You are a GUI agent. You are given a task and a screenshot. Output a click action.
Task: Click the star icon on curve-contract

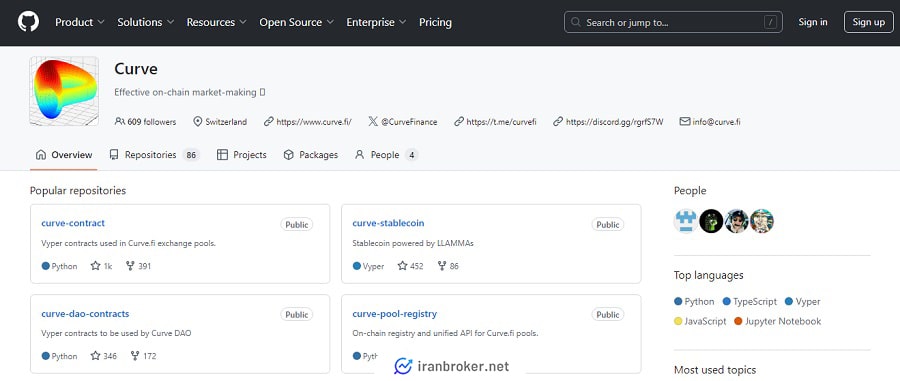click(x=95, y=266)
